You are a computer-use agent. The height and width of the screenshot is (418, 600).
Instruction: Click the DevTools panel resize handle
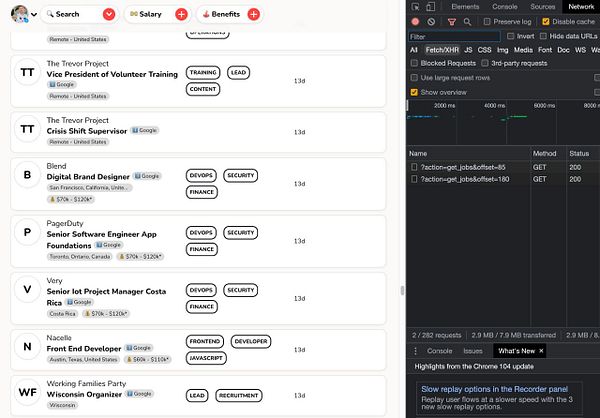coord(402,291)
